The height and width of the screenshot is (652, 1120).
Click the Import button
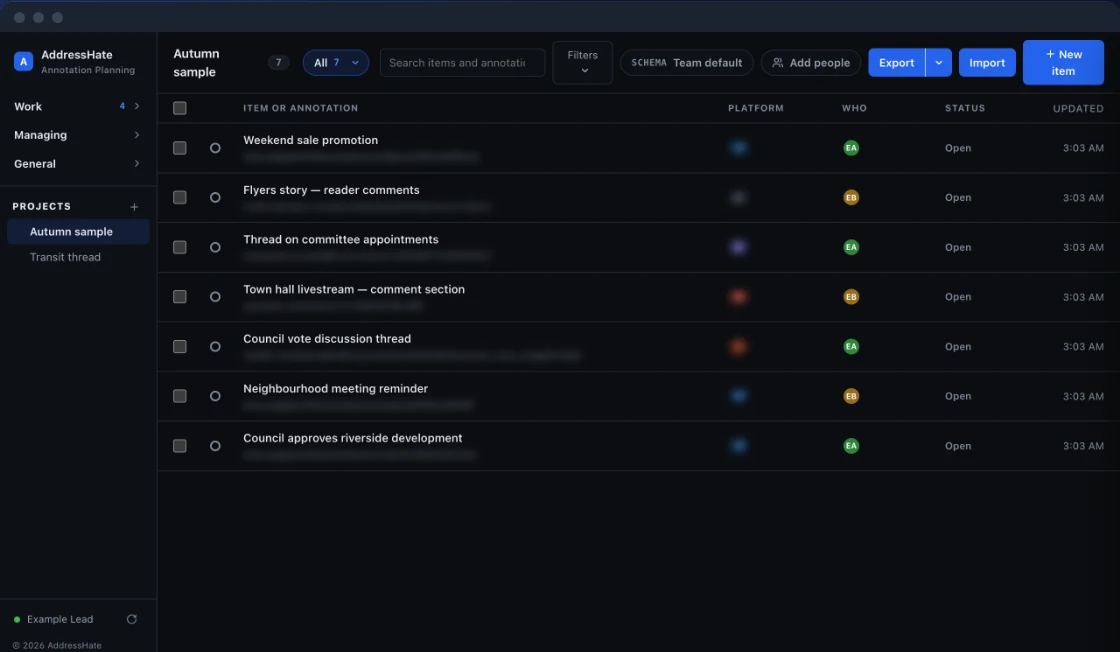(987, 63)
